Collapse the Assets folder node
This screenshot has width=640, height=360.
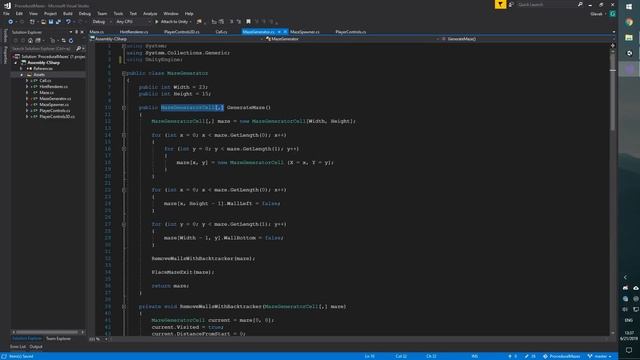point(22,75)
